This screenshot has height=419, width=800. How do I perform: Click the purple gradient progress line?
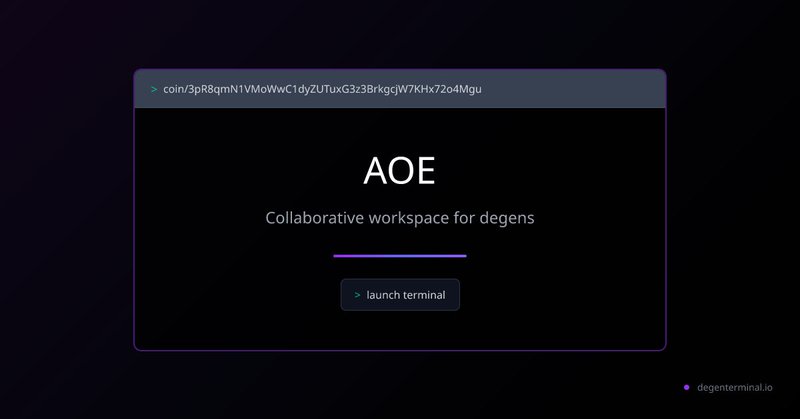tap(400, 256)
